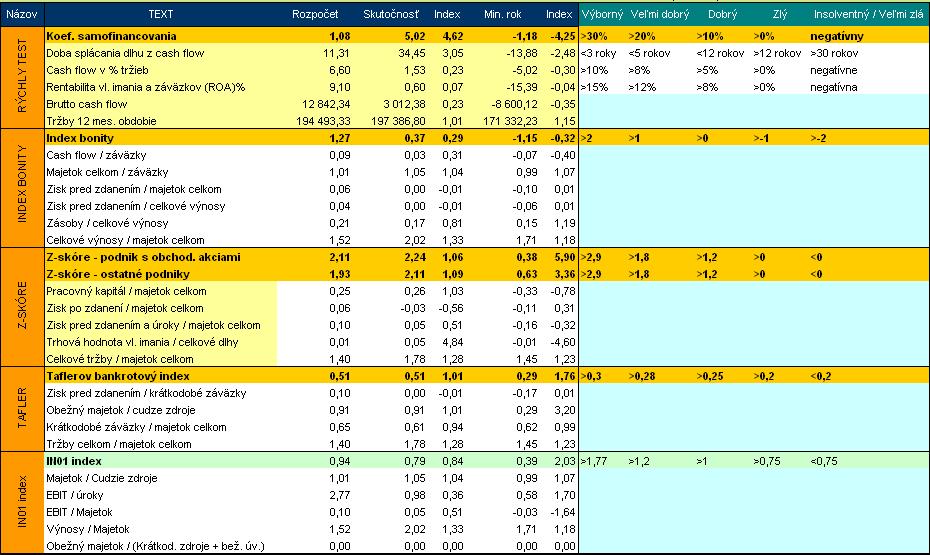Click the Rozpočet column header
Image resolution: width=930 pixels, height=555 pixels.
coord(315,14)
